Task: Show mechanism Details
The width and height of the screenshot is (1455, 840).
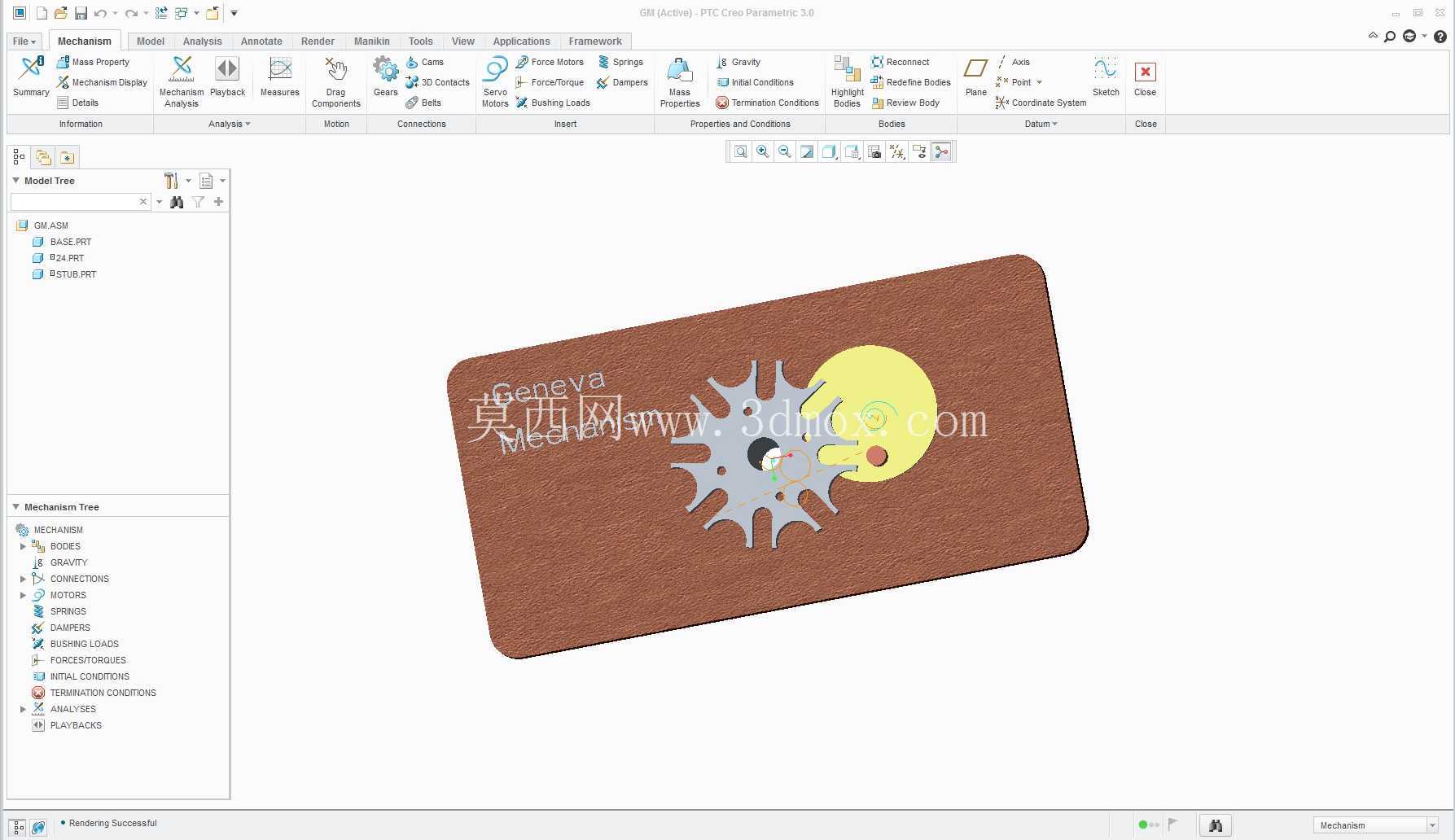Action: pyautogui.click(x=77, y=103)
